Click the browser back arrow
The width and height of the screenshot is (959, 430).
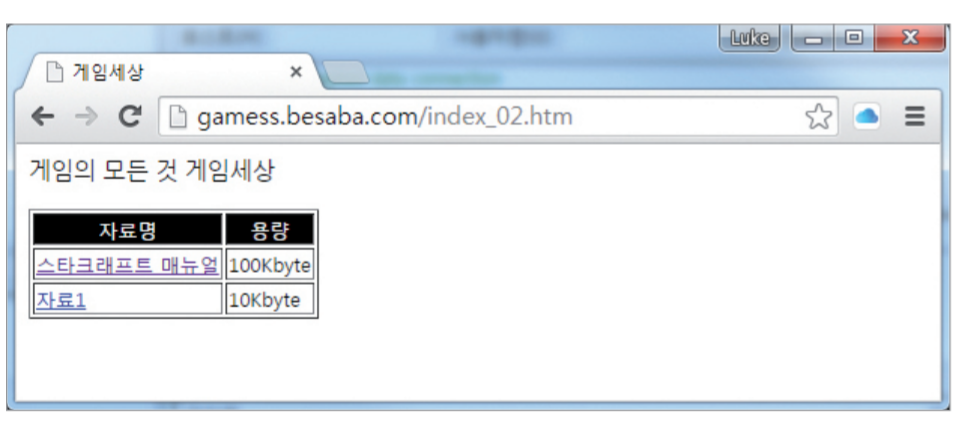43,116
